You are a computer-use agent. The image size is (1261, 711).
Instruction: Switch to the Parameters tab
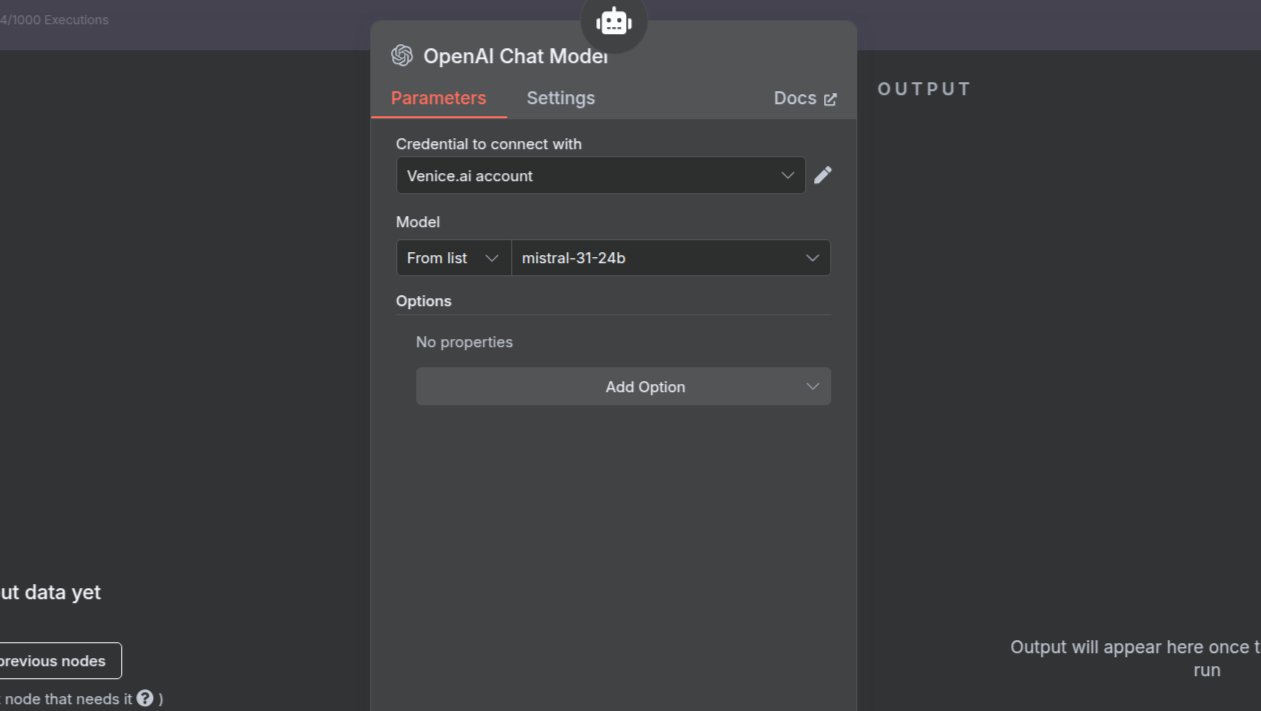pyautogui.click(x=438, y=98)
